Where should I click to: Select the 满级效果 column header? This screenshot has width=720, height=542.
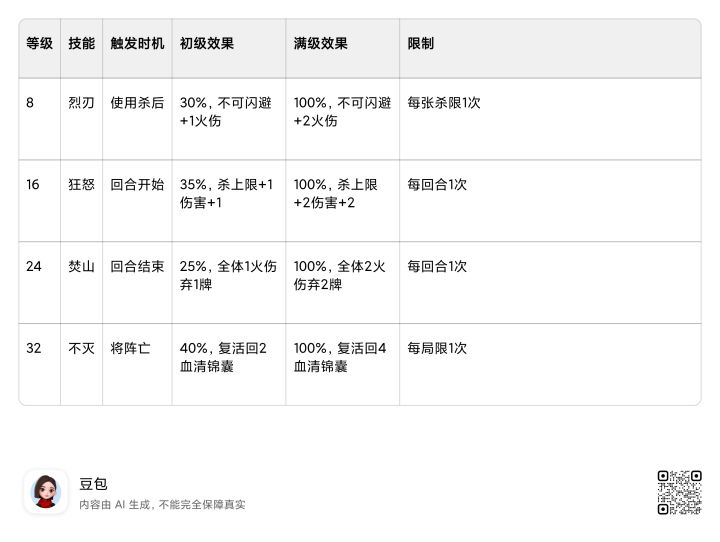320,44
